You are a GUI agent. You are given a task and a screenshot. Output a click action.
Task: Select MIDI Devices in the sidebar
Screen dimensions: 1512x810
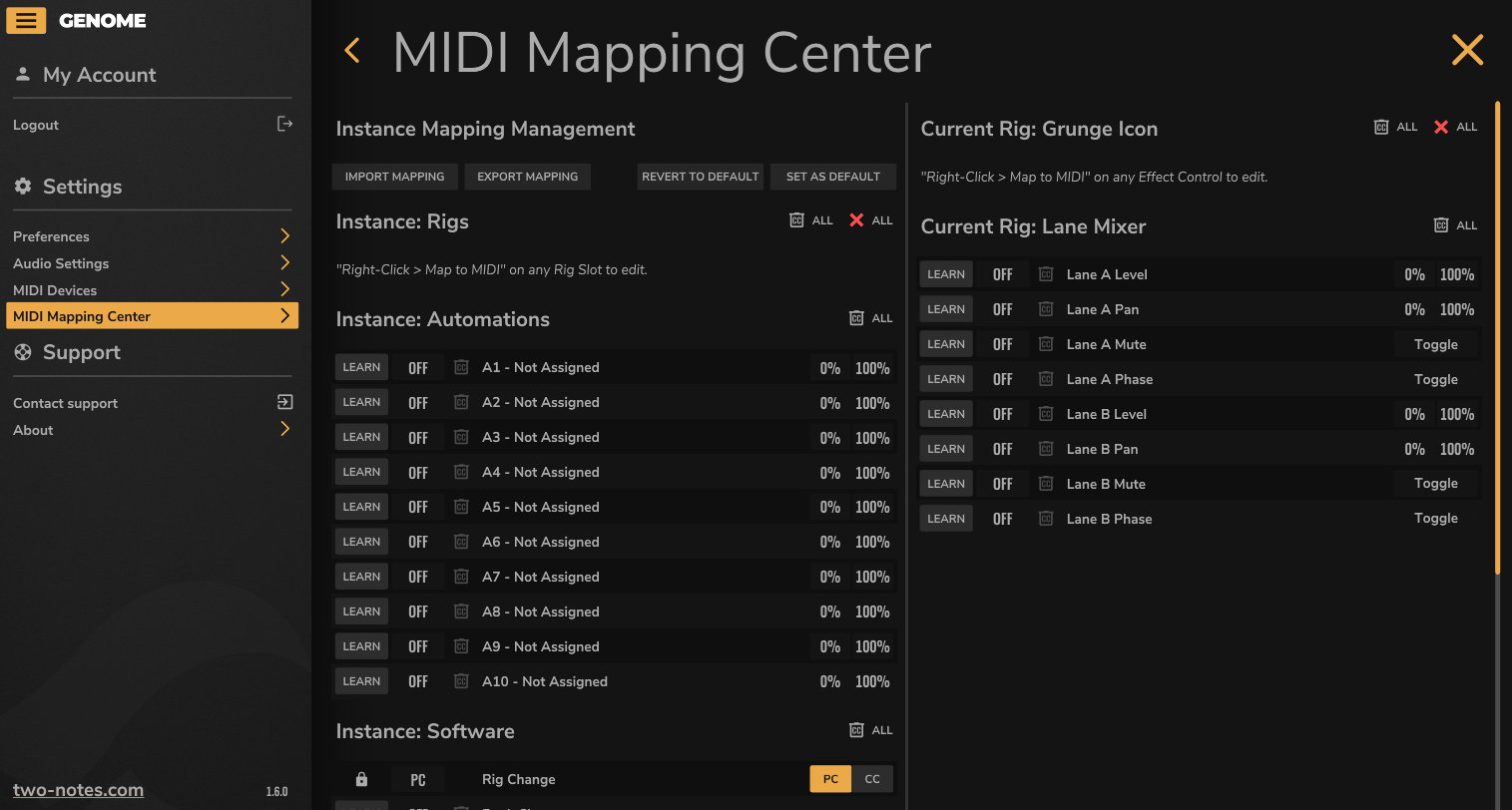click(x=55, y=290)
